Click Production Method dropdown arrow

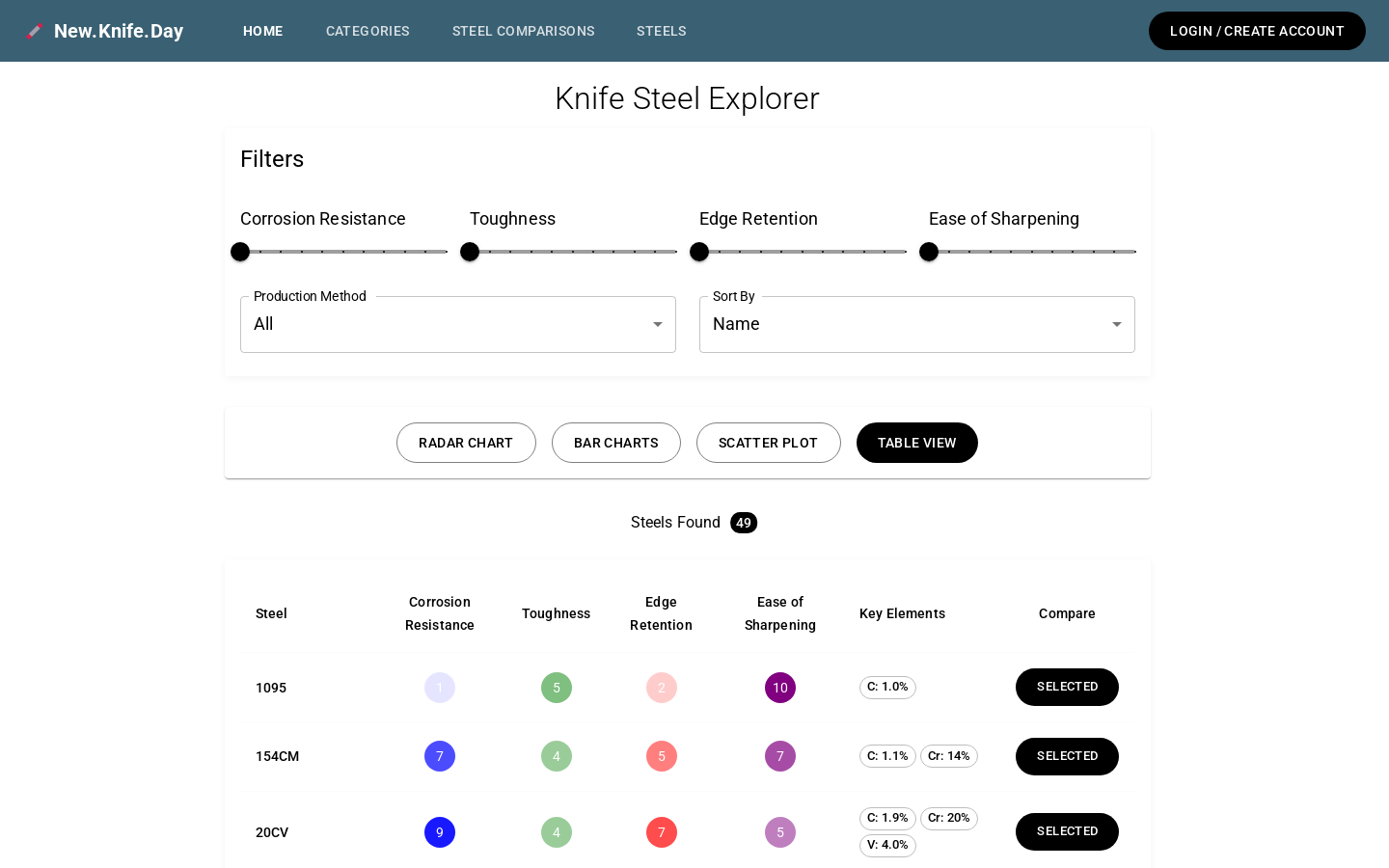click(658, 324)
